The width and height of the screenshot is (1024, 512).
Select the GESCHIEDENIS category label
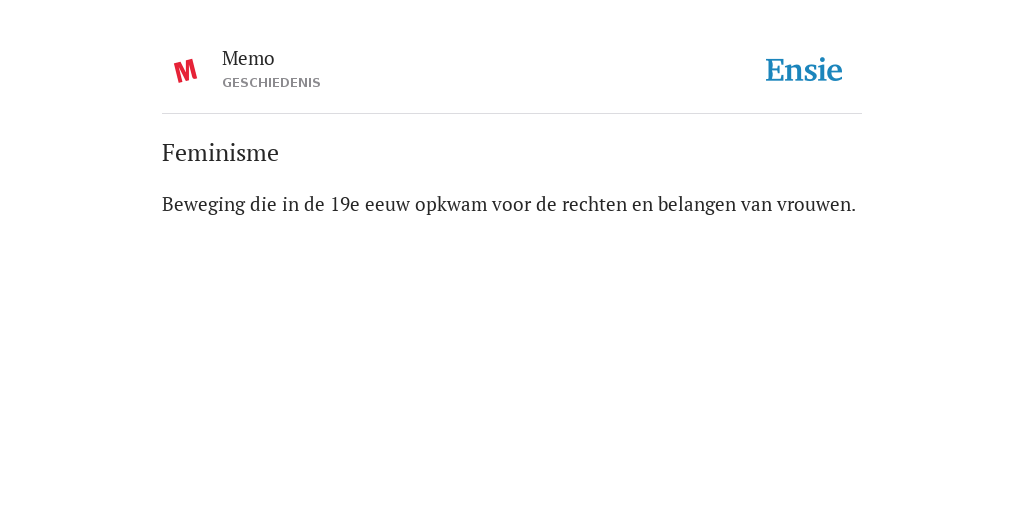click(x=271, y=83)
